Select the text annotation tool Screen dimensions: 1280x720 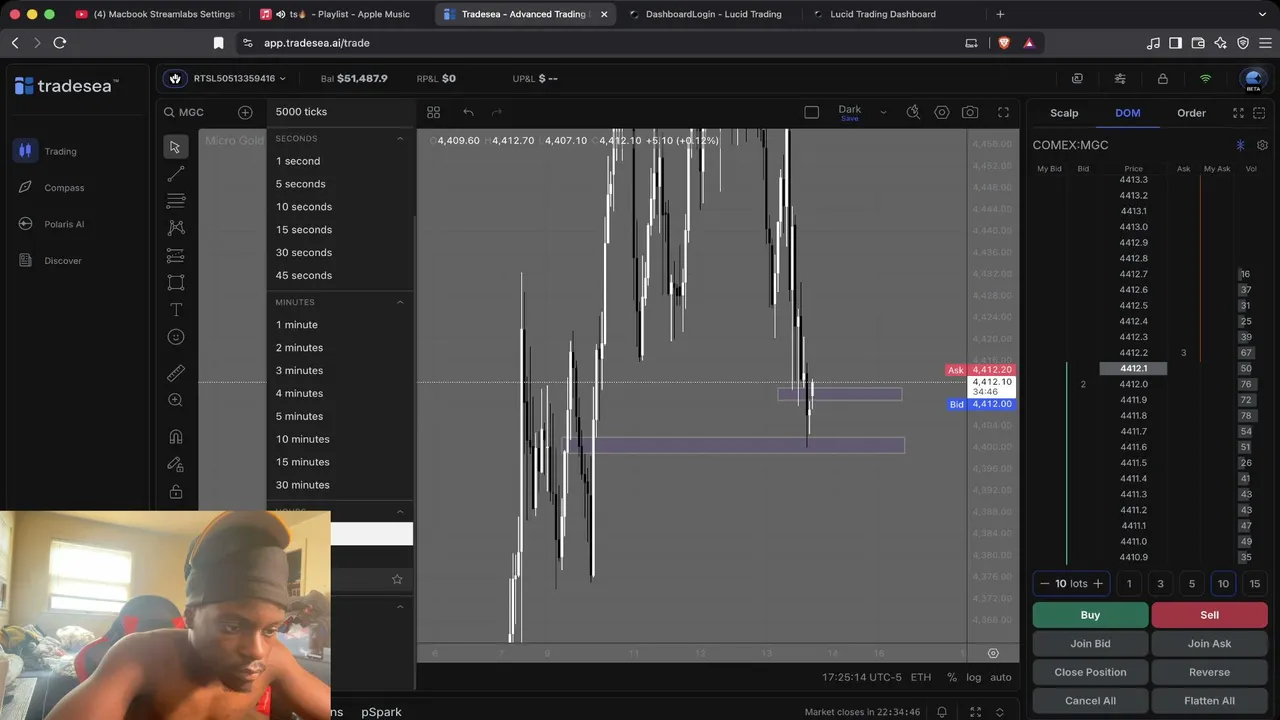[175, 310]
